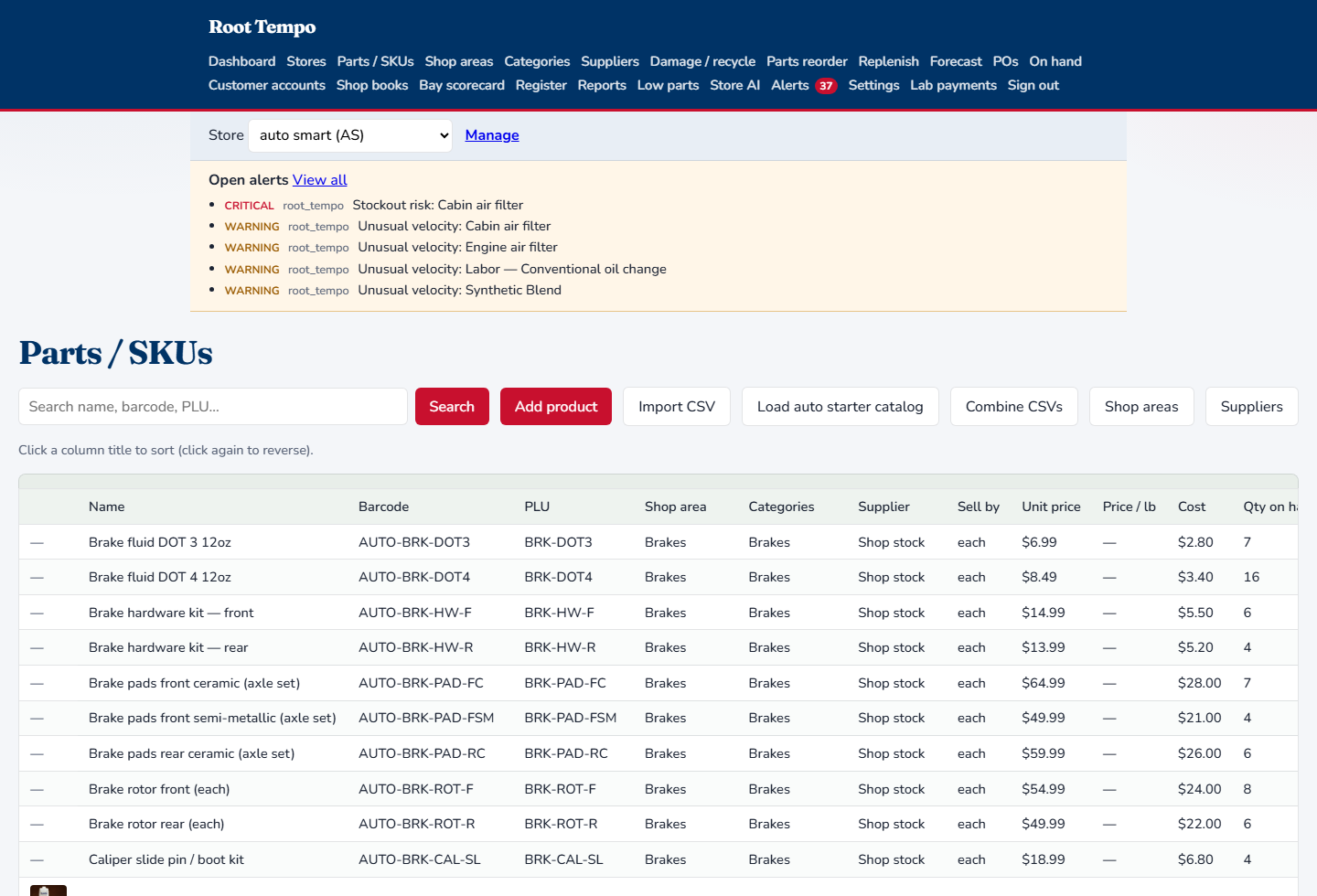
Task: Sort table by Supplier column
Action: [x=883, y=507]
